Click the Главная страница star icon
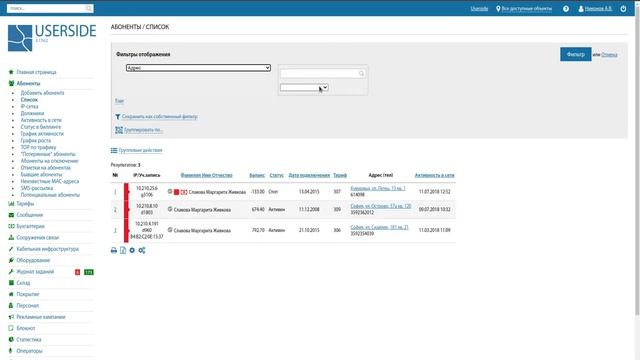The image size is (640, 360). point(11,72)
